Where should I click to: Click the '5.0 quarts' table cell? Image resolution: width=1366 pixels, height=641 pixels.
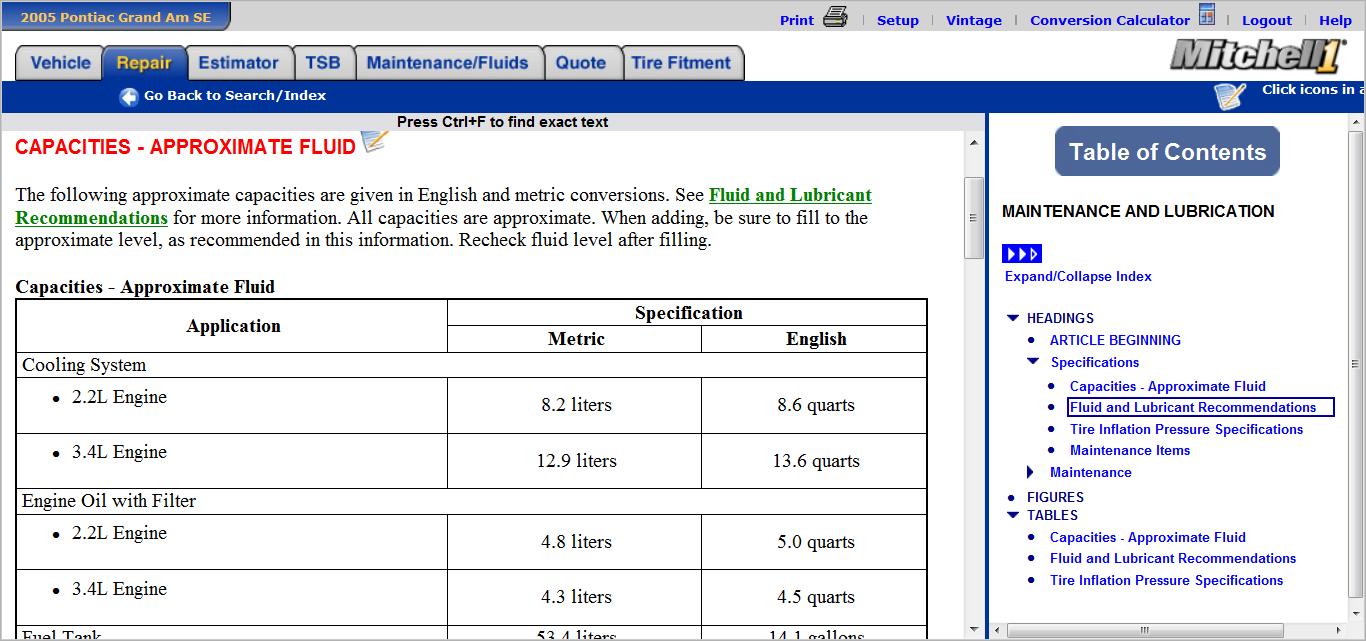click(816, 542)
